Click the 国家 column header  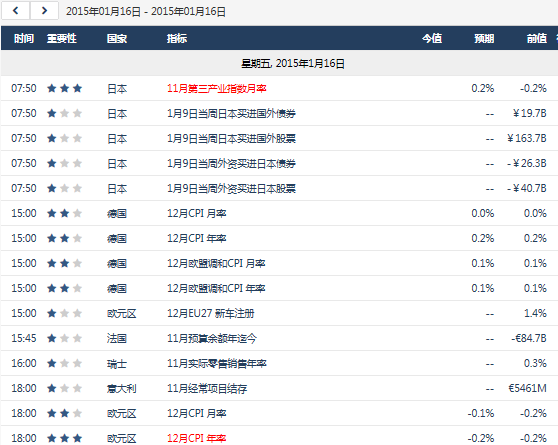point(117,38)
